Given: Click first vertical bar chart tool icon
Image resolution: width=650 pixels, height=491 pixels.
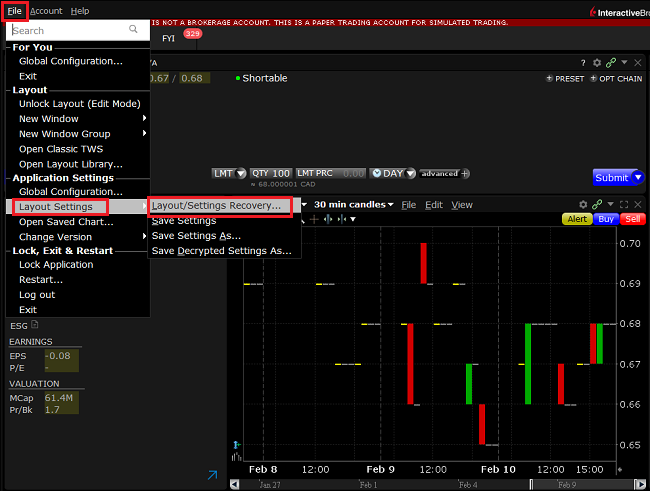Looking at the screenshot, I should [x=328, y=219].
